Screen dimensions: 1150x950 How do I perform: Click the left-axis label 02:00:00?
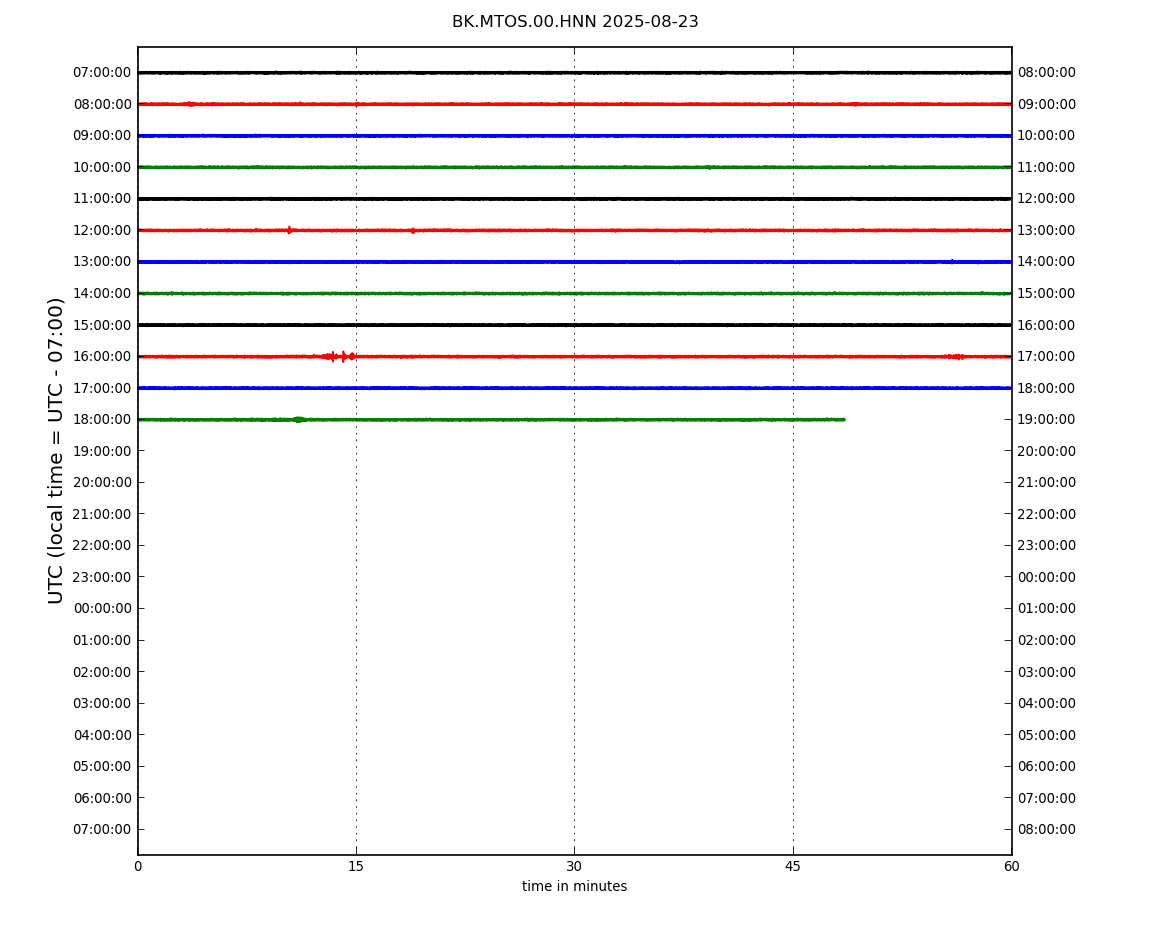[103, 672]
